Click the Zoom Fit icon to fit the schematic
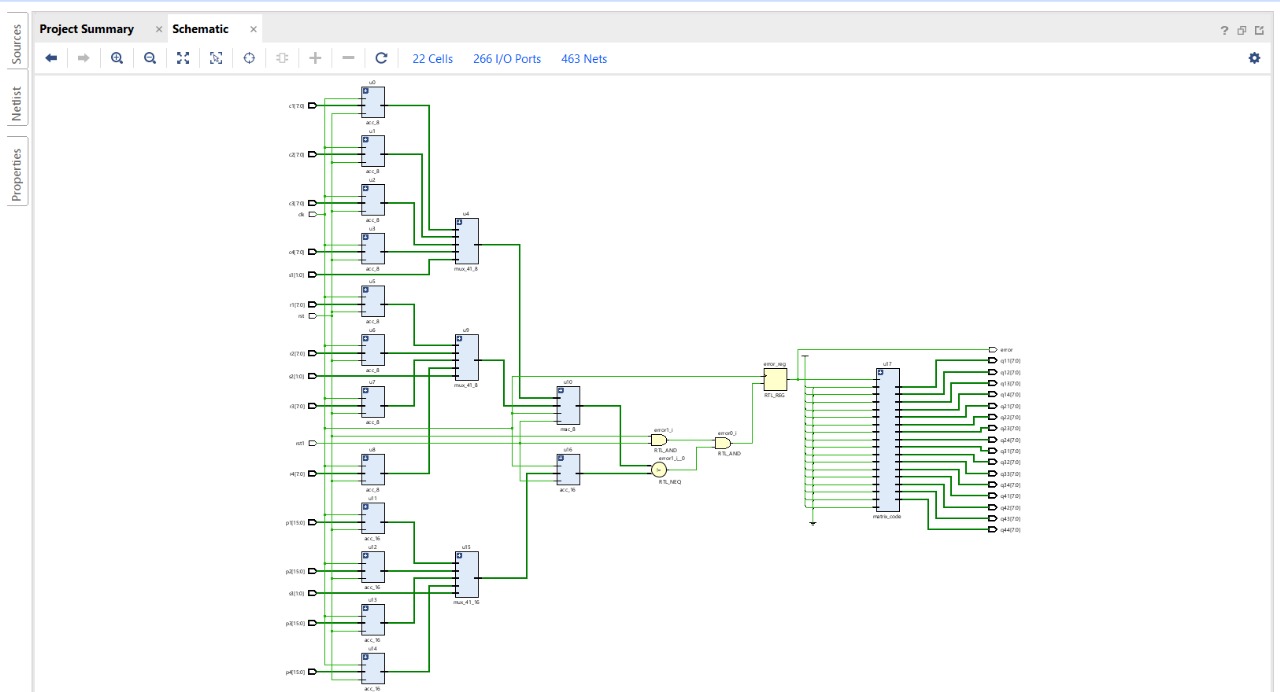Image resolution: width=1280 pixels, height=692 pixels. 183,58
